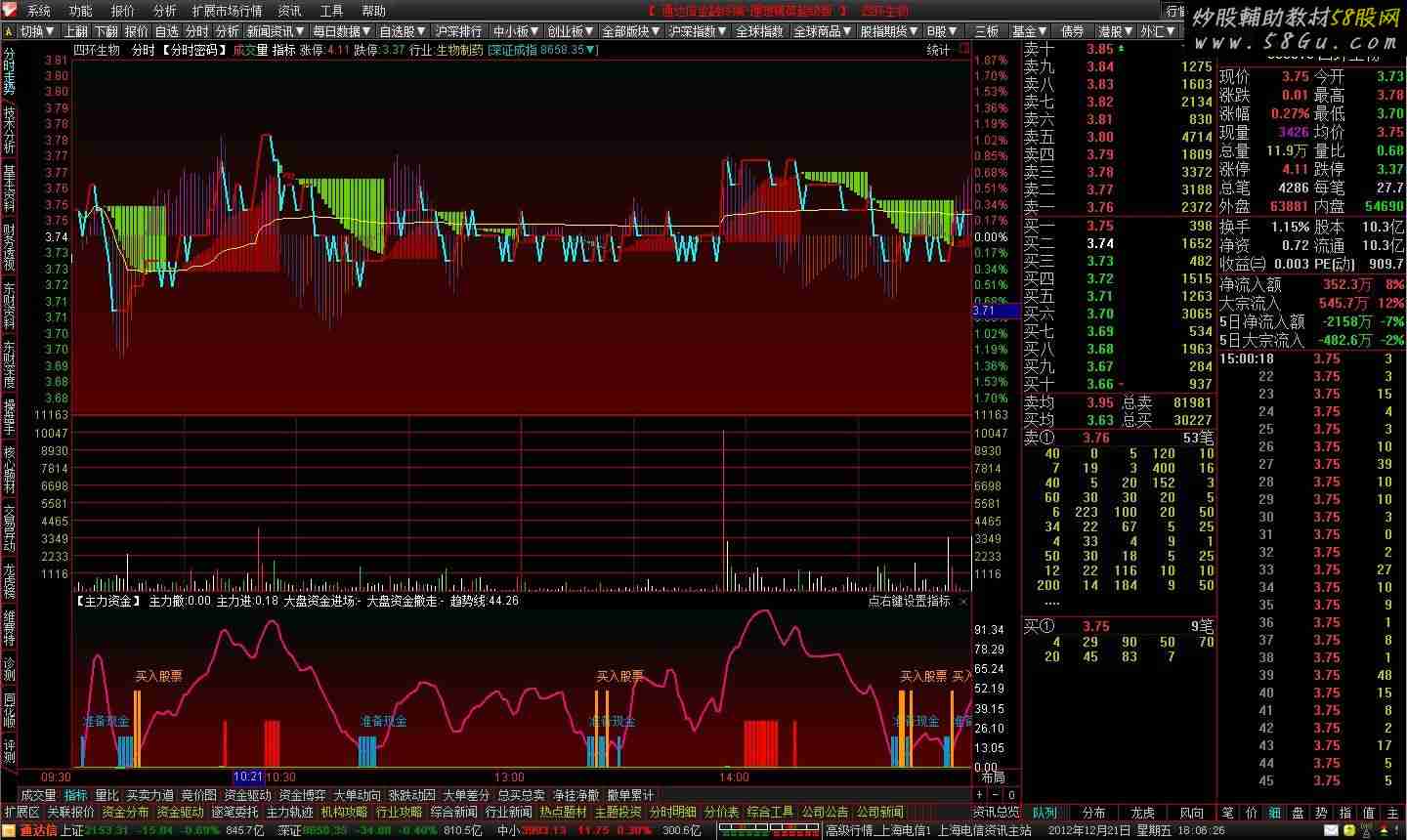Select the 机构攻略 bottom tab
Screen dimensions: 1407x840
coord(345,813)
